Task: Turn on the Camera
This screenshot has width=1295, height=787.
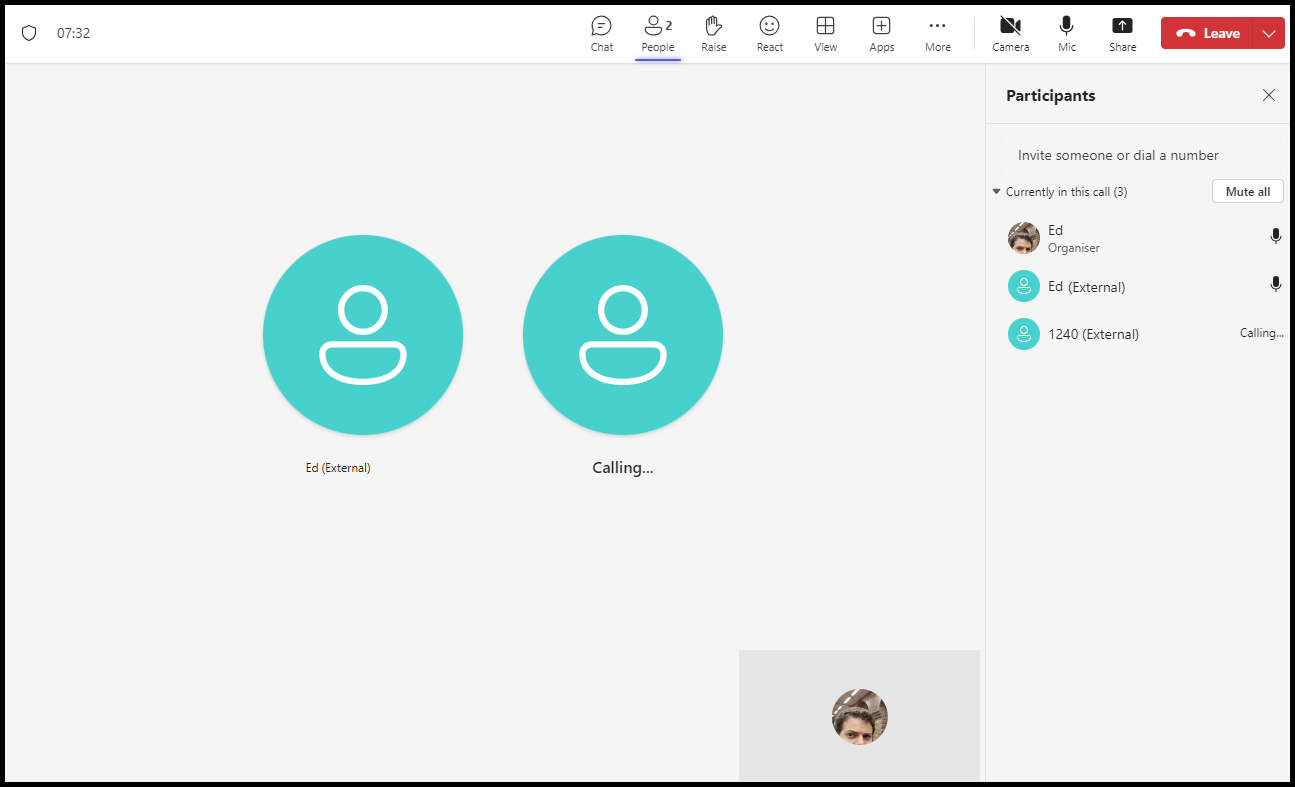Action: pos(1010,33)
